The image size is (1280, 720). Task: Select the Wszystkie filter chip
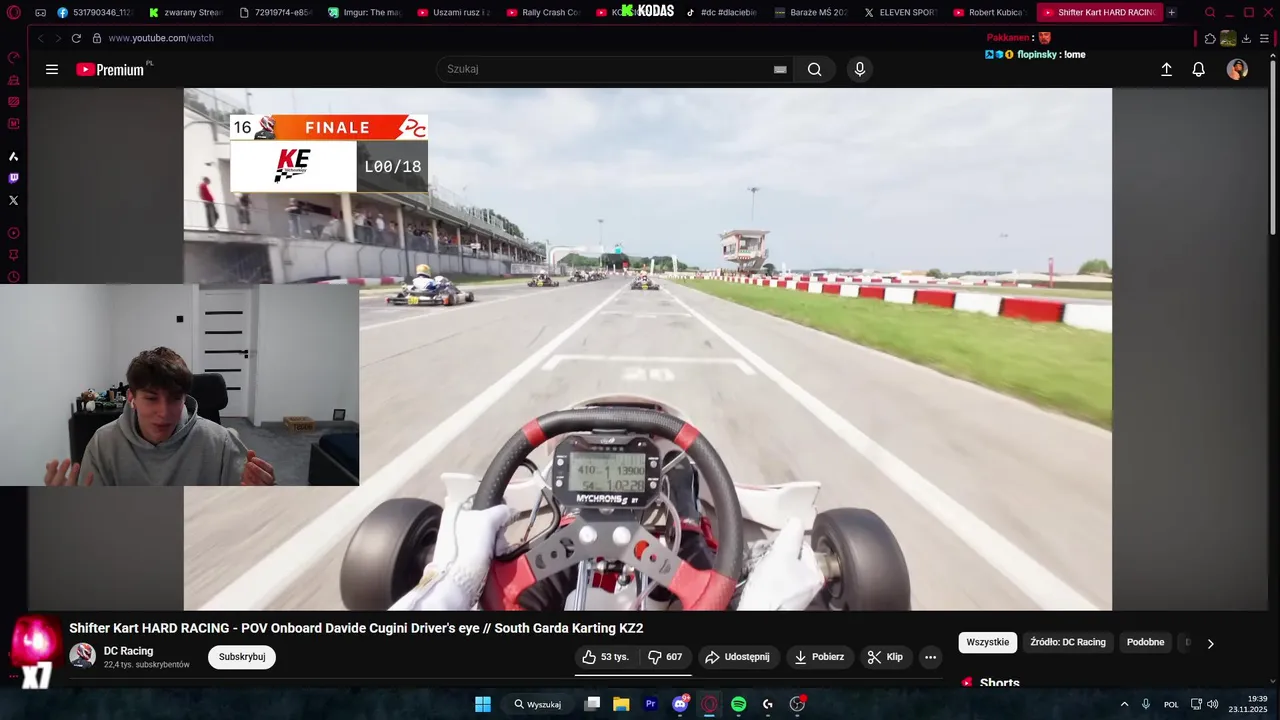[x=987, y=642]
